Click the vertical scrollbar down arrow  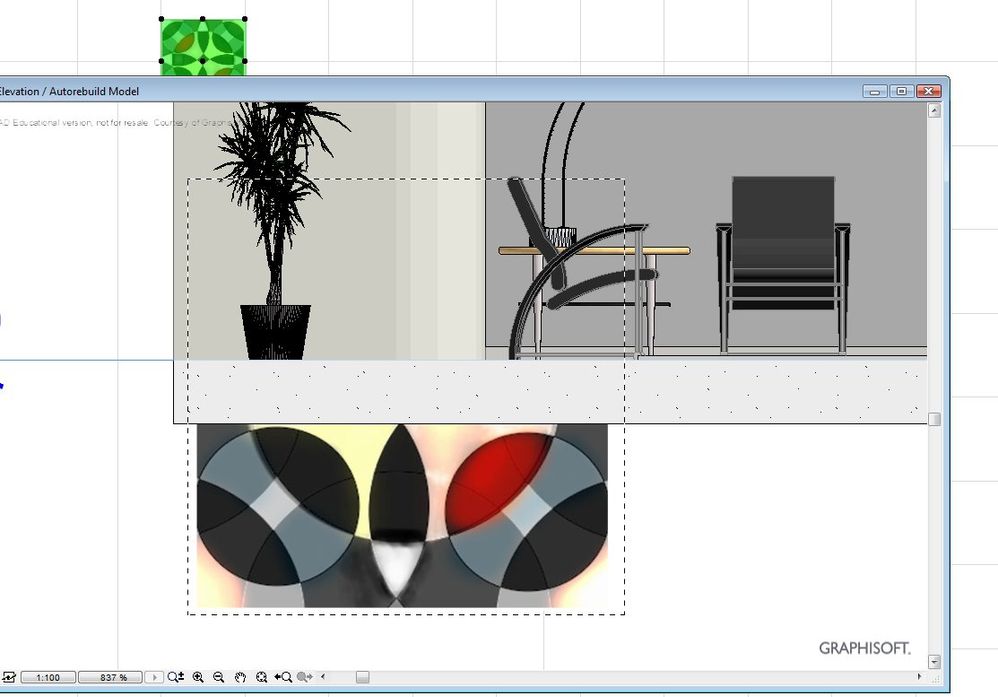tap(934, 662)
